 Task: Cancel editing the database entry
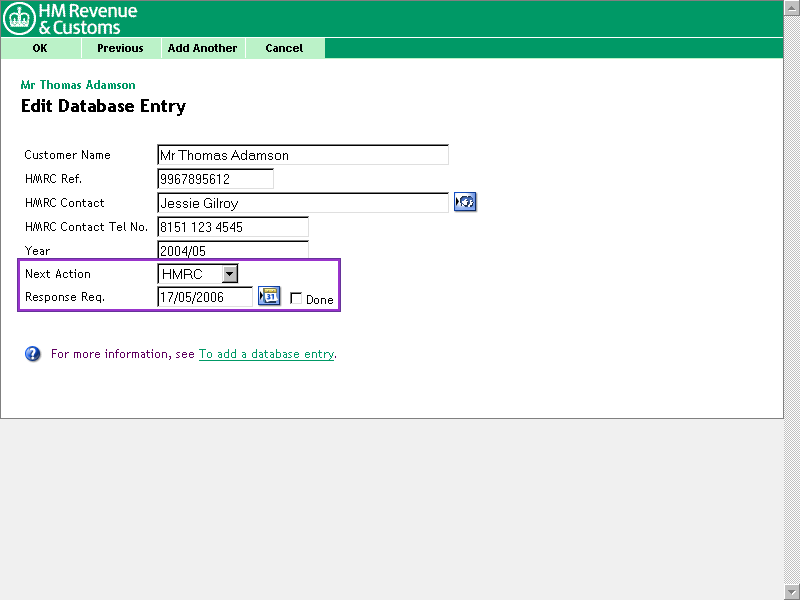point(284,48)
